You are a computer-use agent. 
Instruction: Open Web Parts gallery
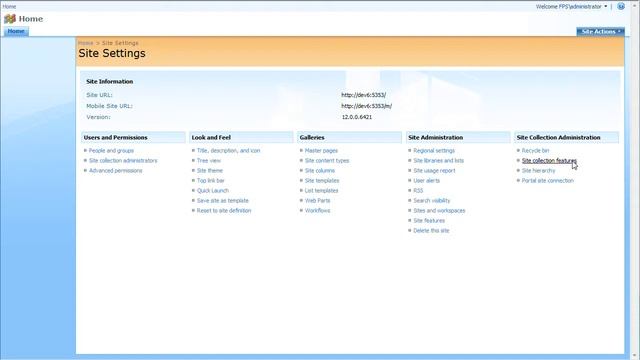click(318, 200)
